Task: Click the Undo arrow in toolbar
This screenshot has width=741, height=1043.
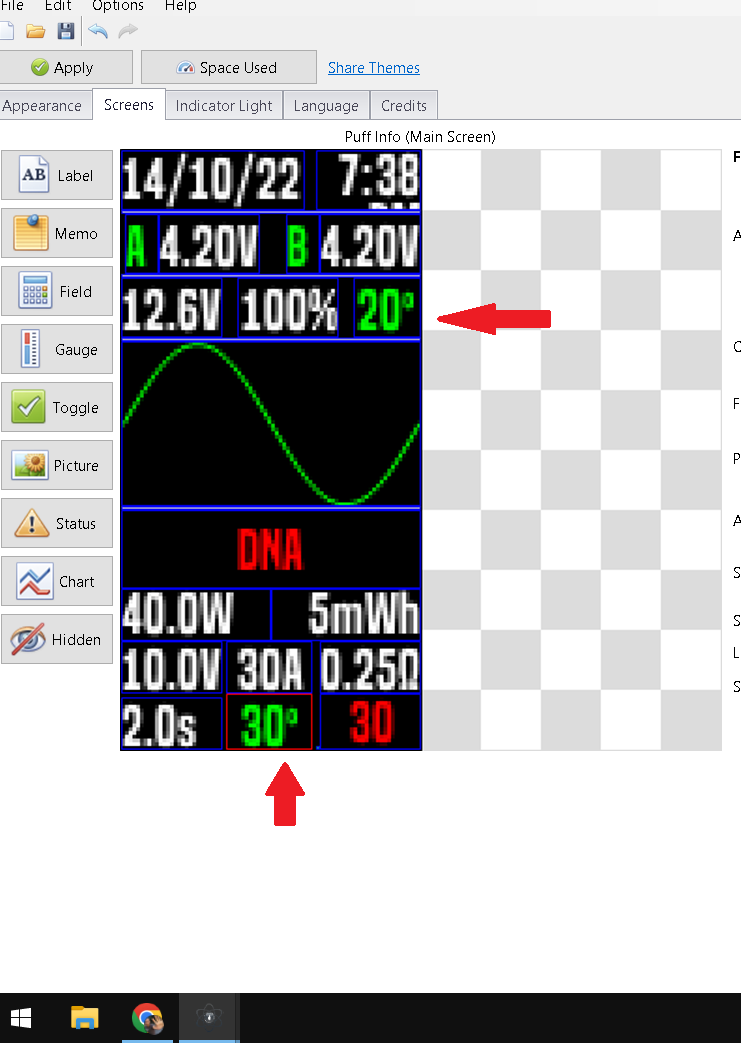Action: point(97,31)
